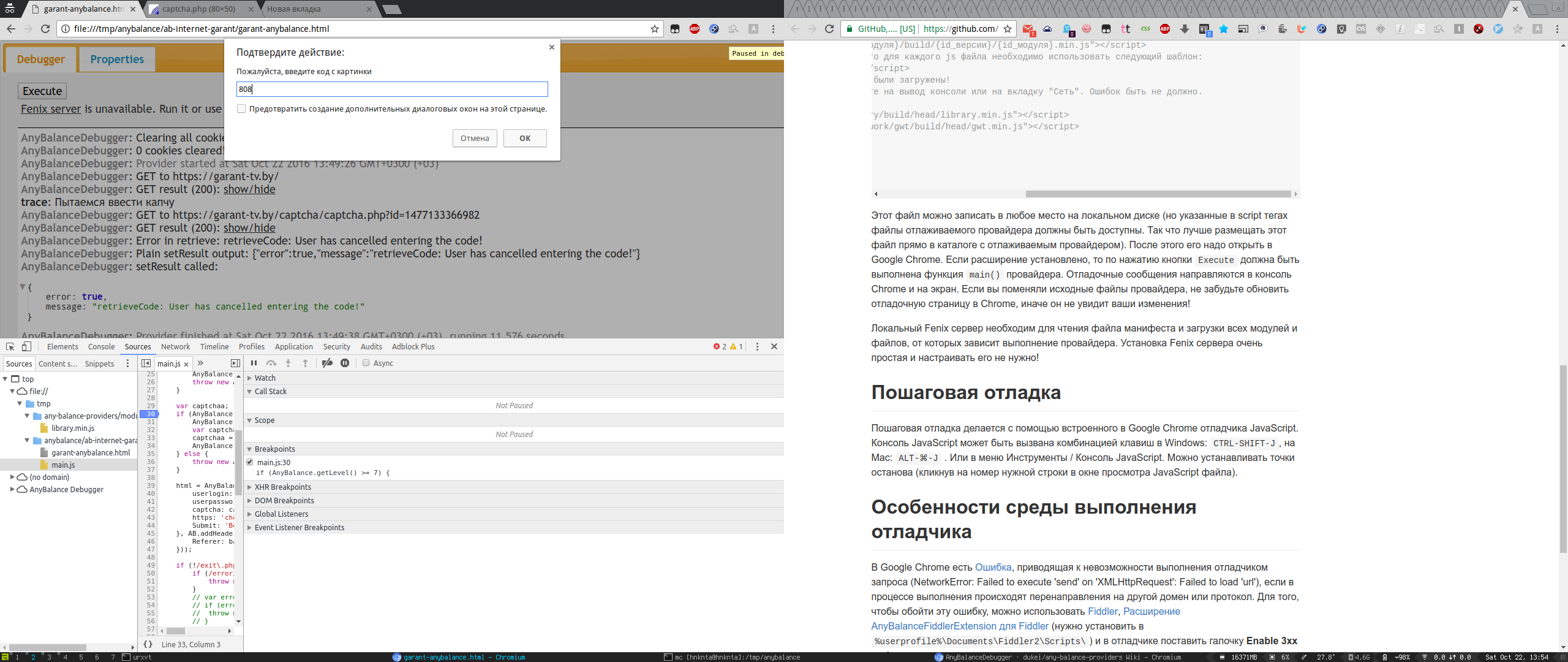Open Chrome menu in the GitHub window
The width and height of the screenshot is (1568, 662).
(1557, 29)
